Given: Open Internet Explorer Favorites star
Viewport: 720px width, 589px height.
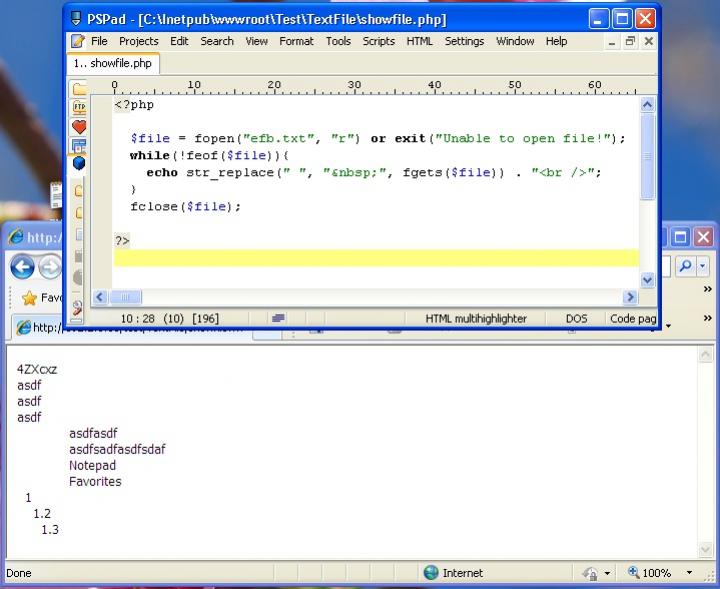Looking at the screenshot, I should pos(29,298).
